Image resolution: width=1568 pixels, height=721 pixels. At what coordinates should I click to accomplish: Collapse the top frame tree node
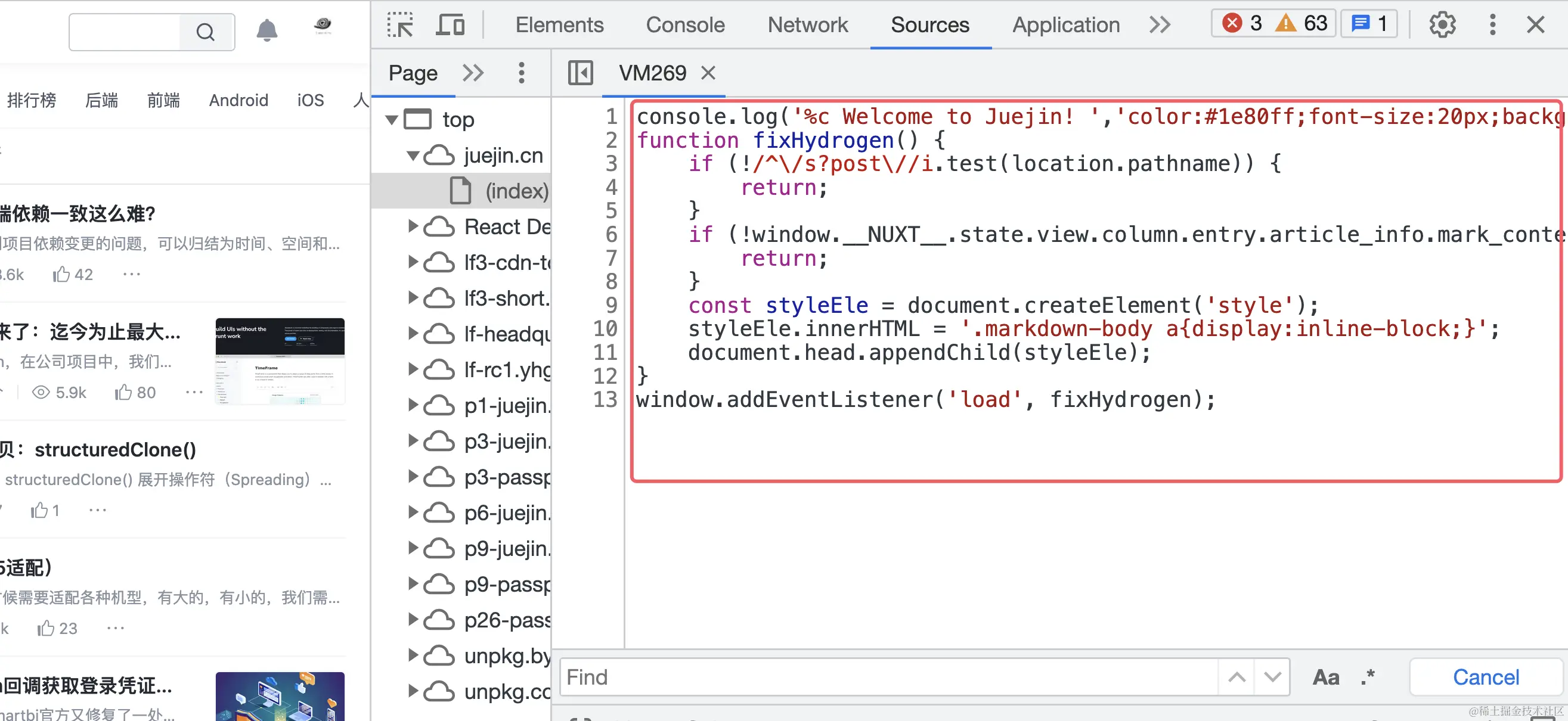tap(392, 120)
